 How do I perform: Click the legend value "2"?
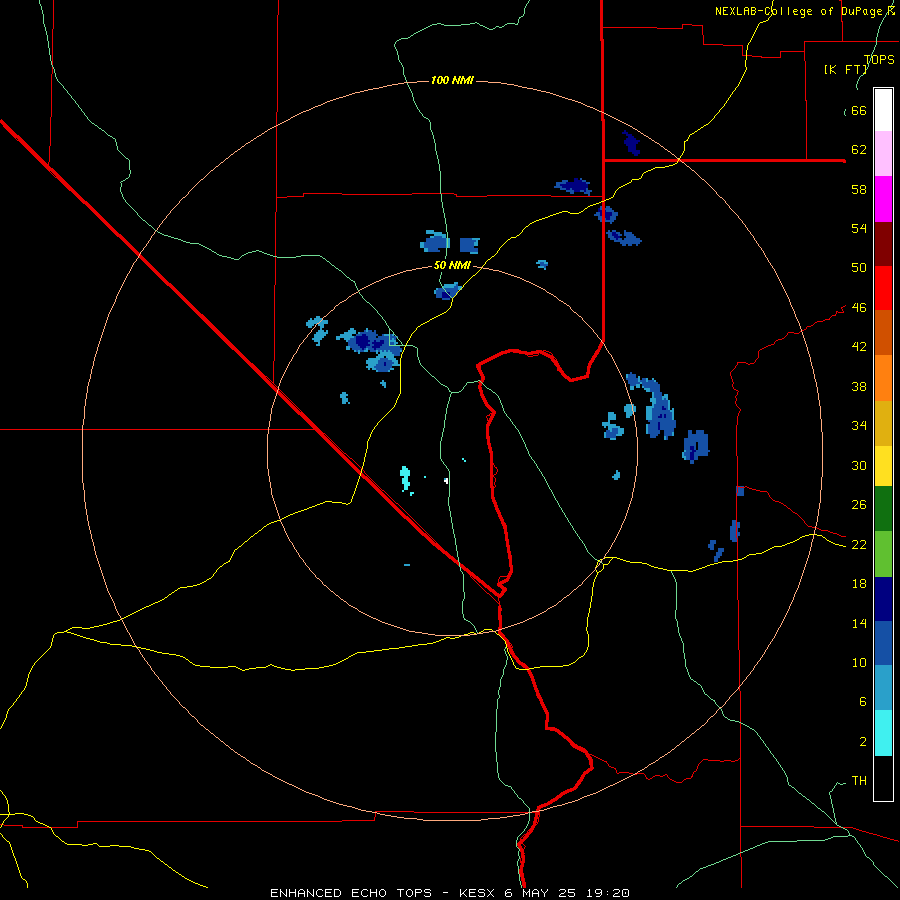click(x=862, y=742)
